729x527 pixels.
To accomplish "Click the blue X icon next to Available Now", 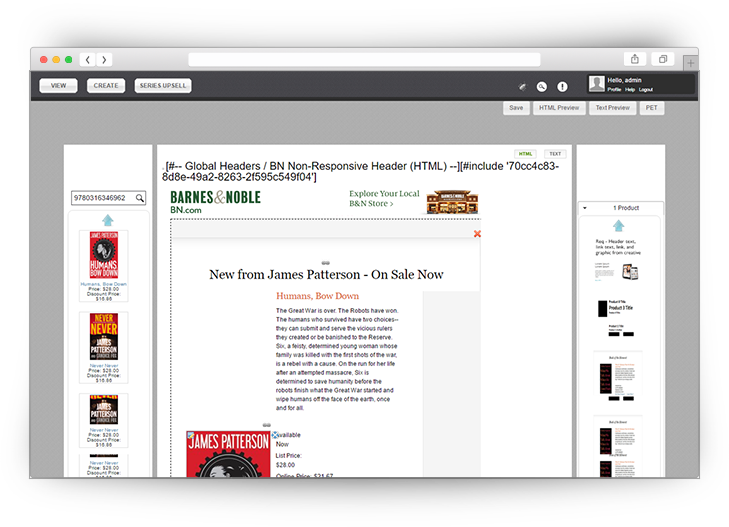I will click(x=275, y=435).
